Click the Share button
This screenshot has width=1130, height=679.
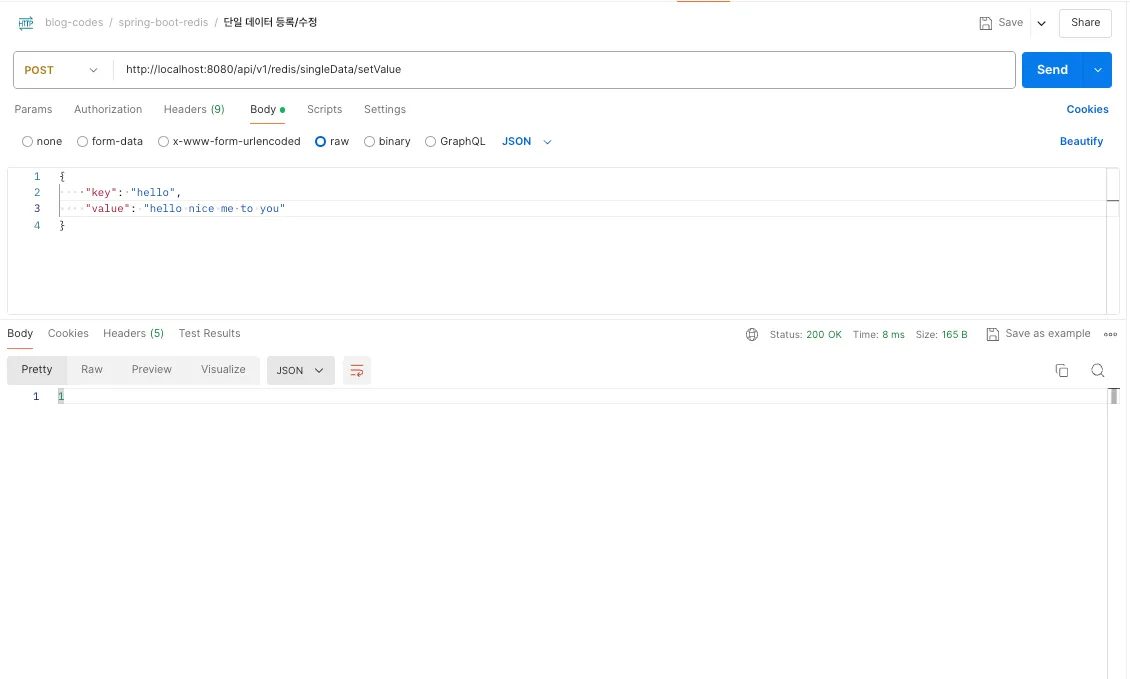[1085, 23]
